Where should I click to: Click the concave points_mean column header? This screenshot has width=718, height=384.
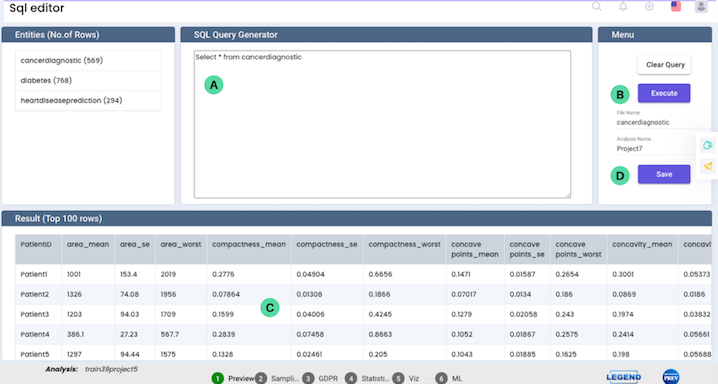[x=475, y=249]
